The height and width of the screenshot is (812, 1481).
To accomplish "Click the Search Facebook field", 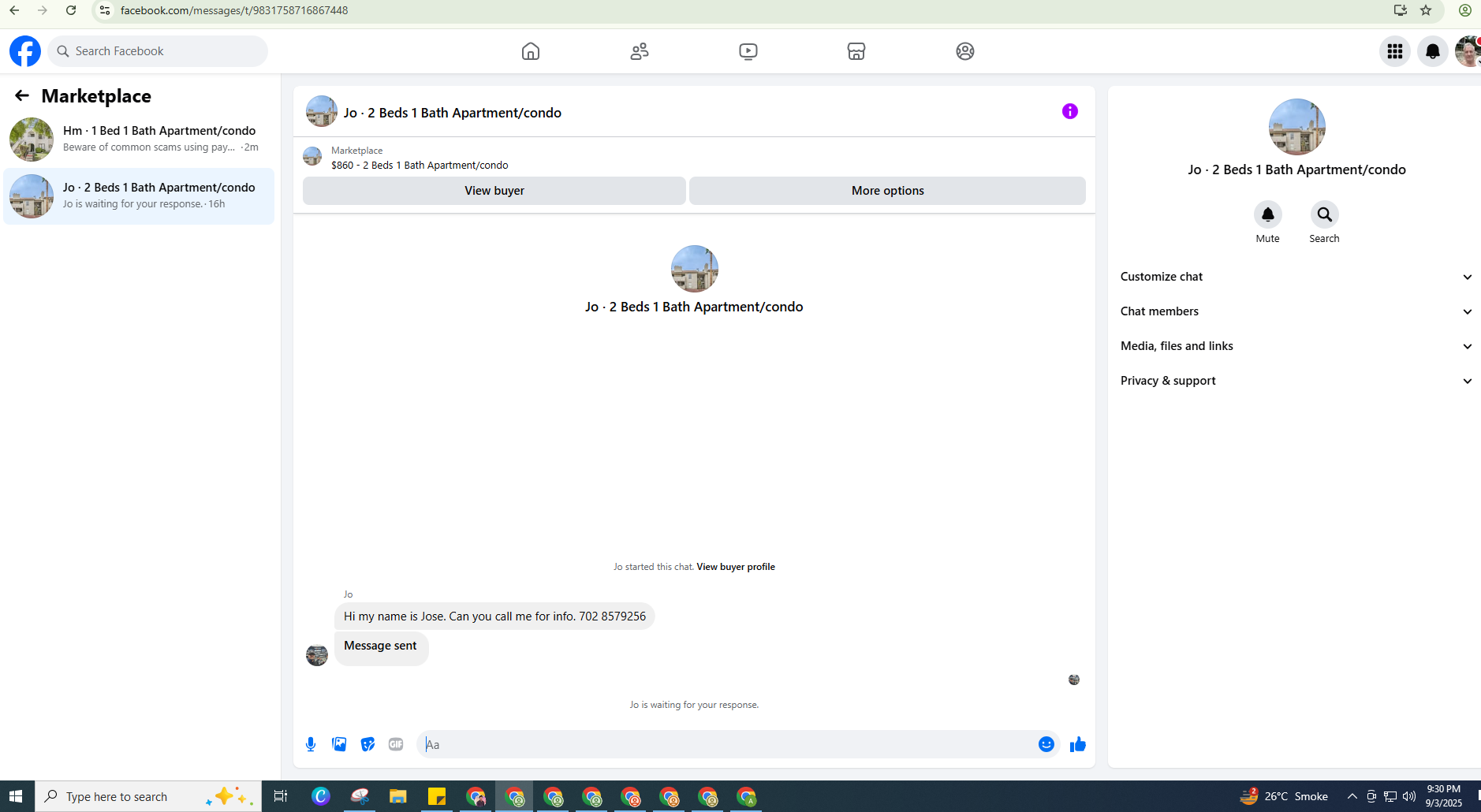I will pyautogui.click(x=158, y=51).
